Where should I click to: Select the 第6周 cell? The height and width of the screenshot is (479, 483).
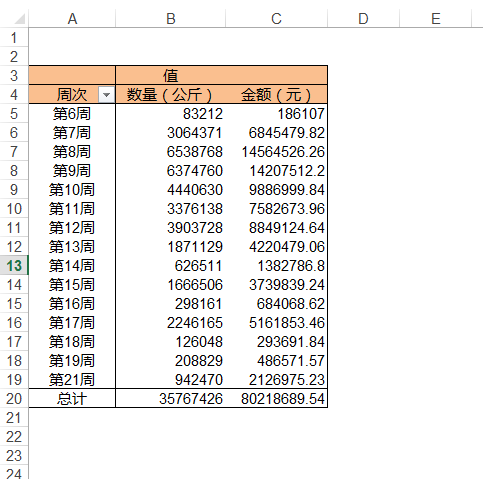[x=72, y=114]
